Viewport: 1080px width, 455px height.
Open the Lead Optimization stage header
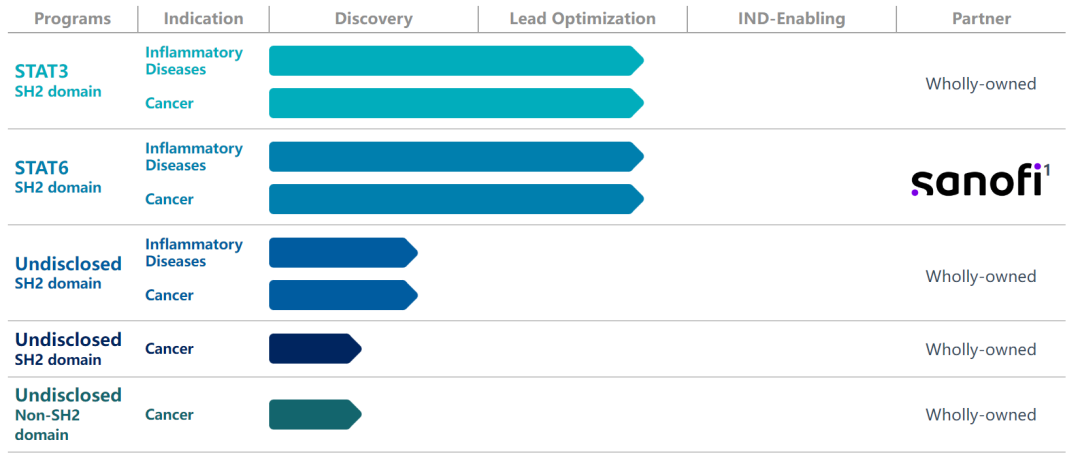coord(582,19)
